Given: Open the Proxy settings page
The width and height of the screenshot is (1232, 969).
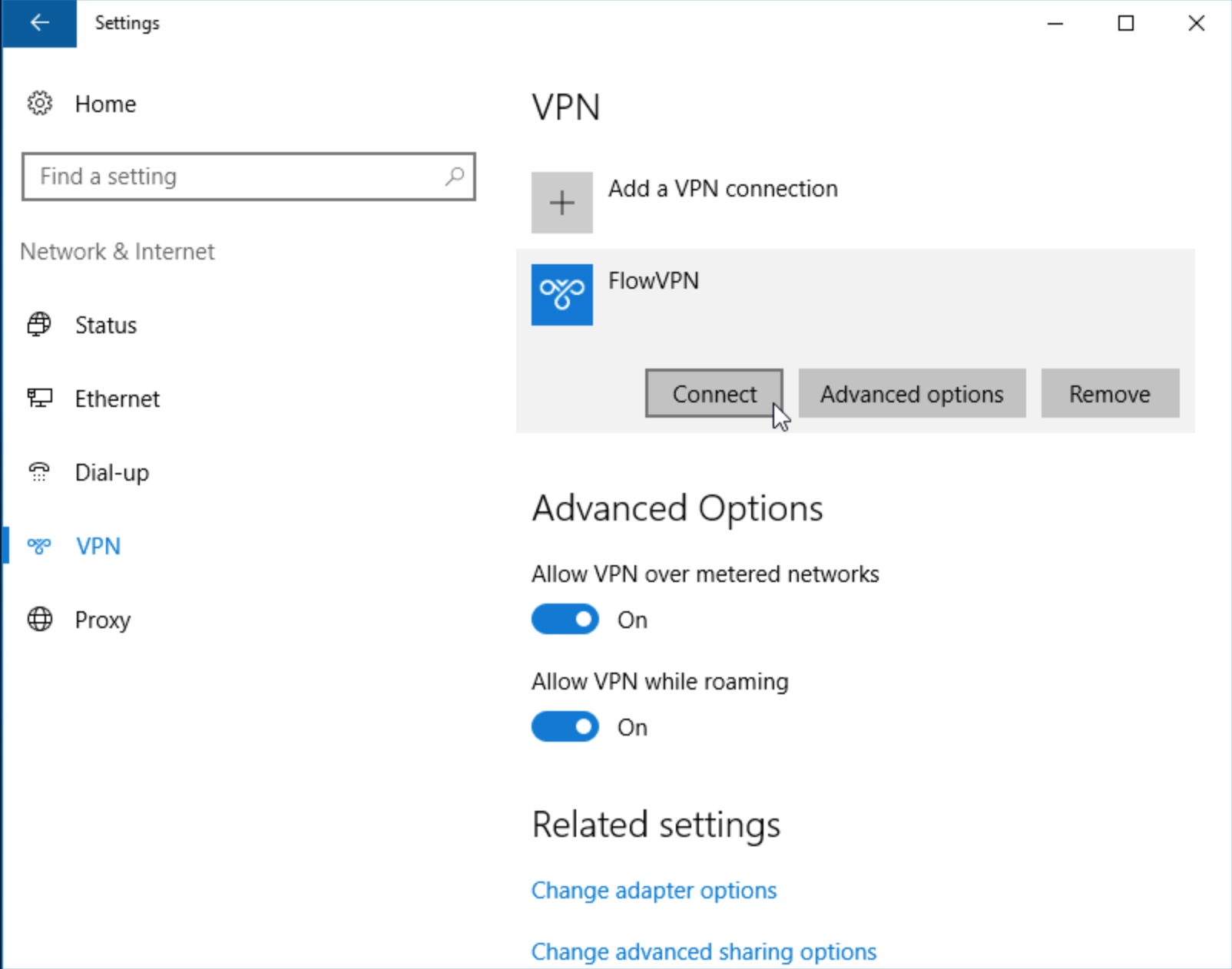Looking at the screenshot, I should click(102, 620).
